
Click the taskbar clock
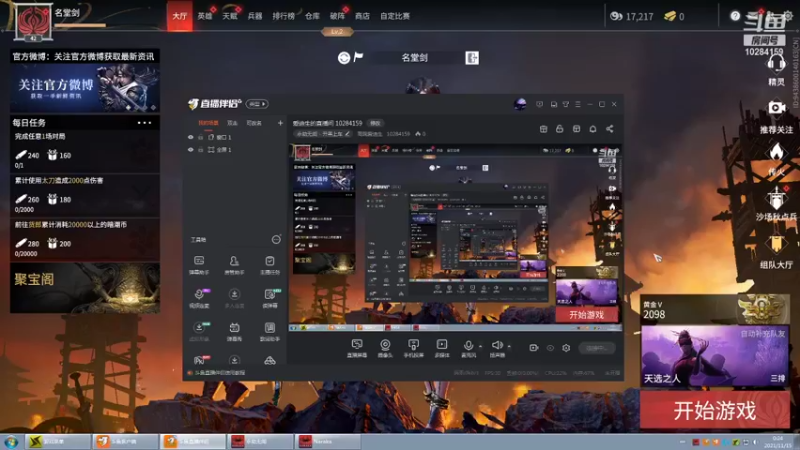pyautogui.click(x=778, y=442)
